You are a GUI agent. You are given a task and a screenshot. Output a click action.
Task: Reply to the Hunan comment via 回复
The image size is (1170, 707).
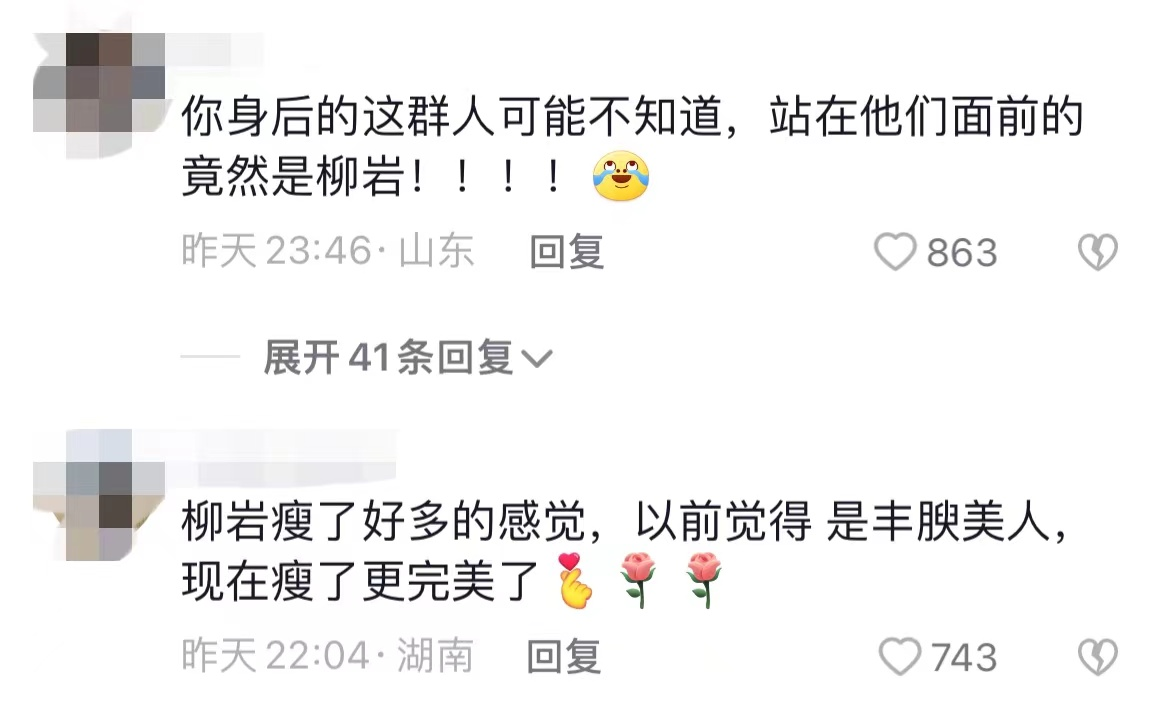pos(563,656)
